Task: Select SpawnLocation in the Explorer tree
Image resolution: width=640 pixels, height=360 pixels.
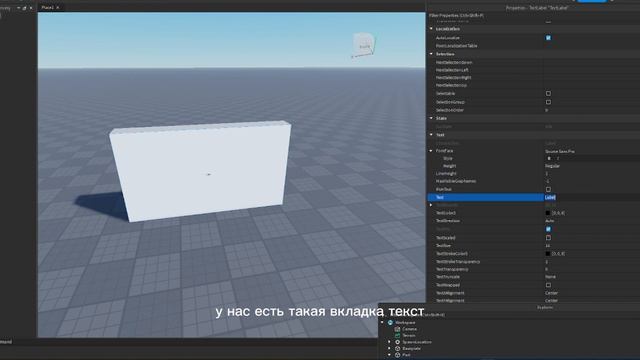Action: click(x=417, y=342)
